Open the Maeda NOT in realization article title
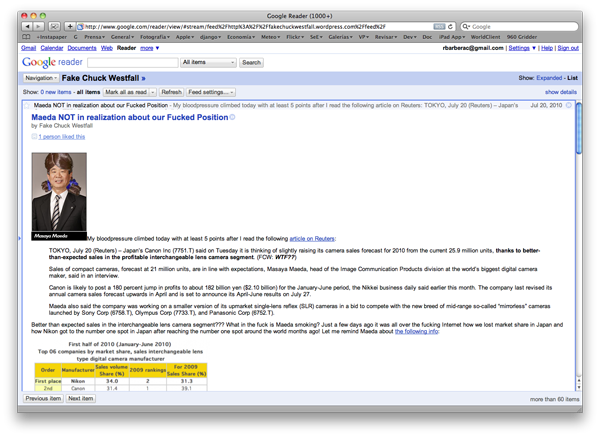 (x=130, y=117)
